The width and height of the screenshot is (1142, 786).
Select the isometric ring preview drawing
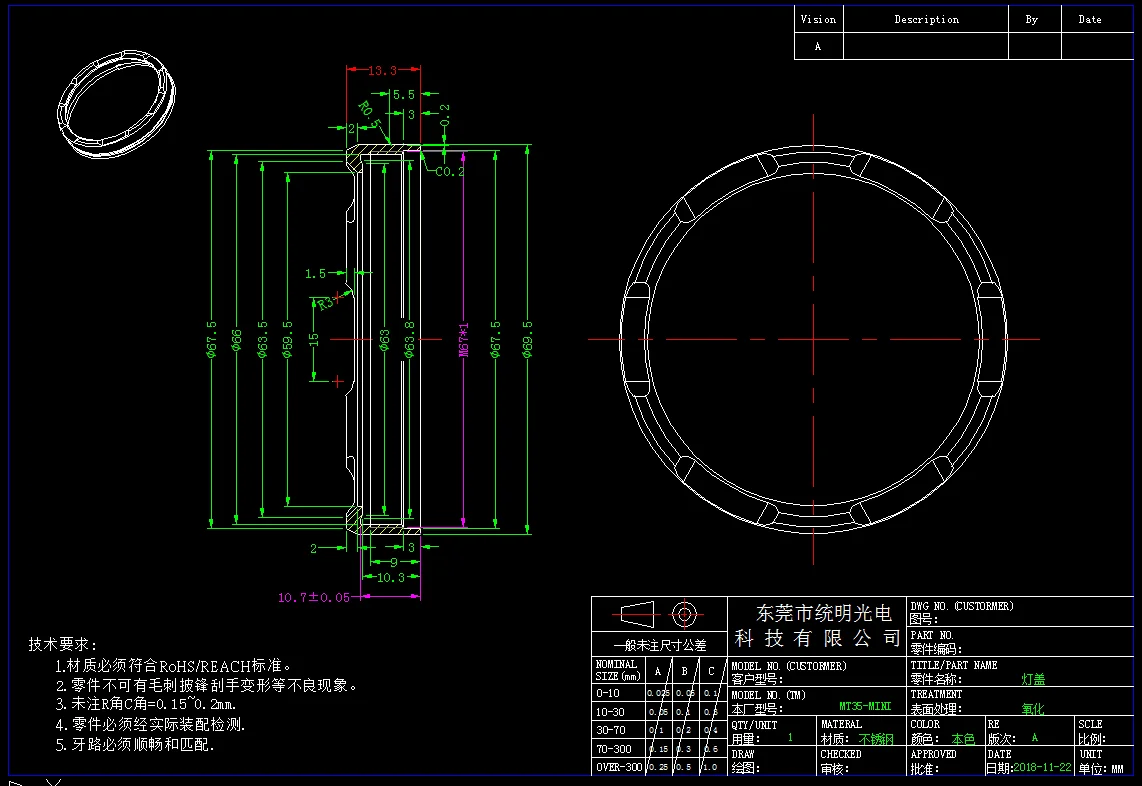[x=117, y=105]
